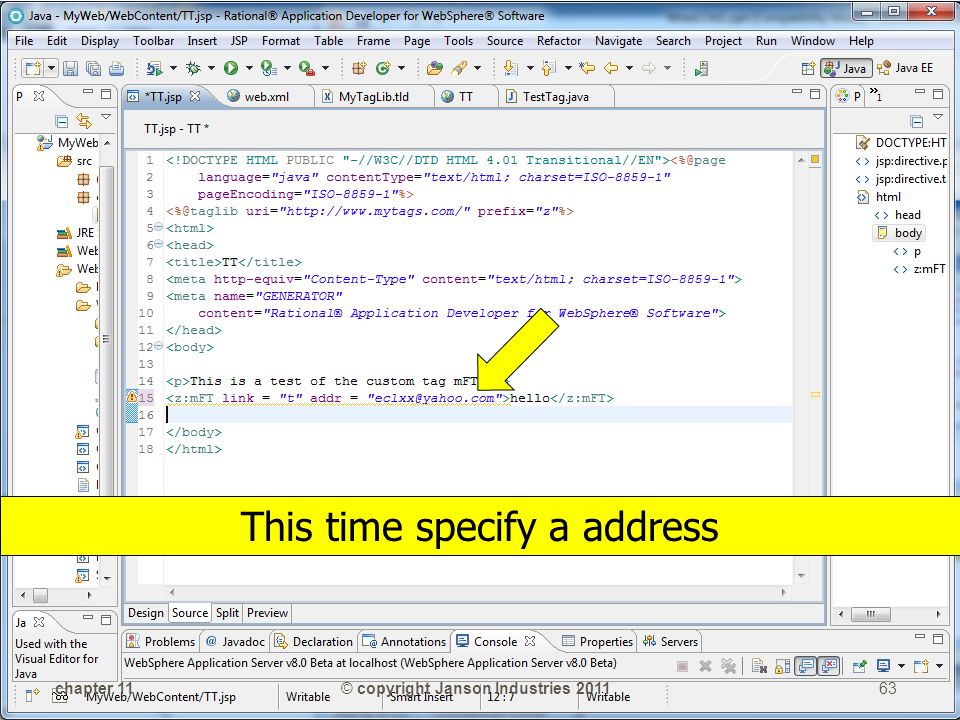Click the External Tools toolbox icon

(x=306, y=68)
